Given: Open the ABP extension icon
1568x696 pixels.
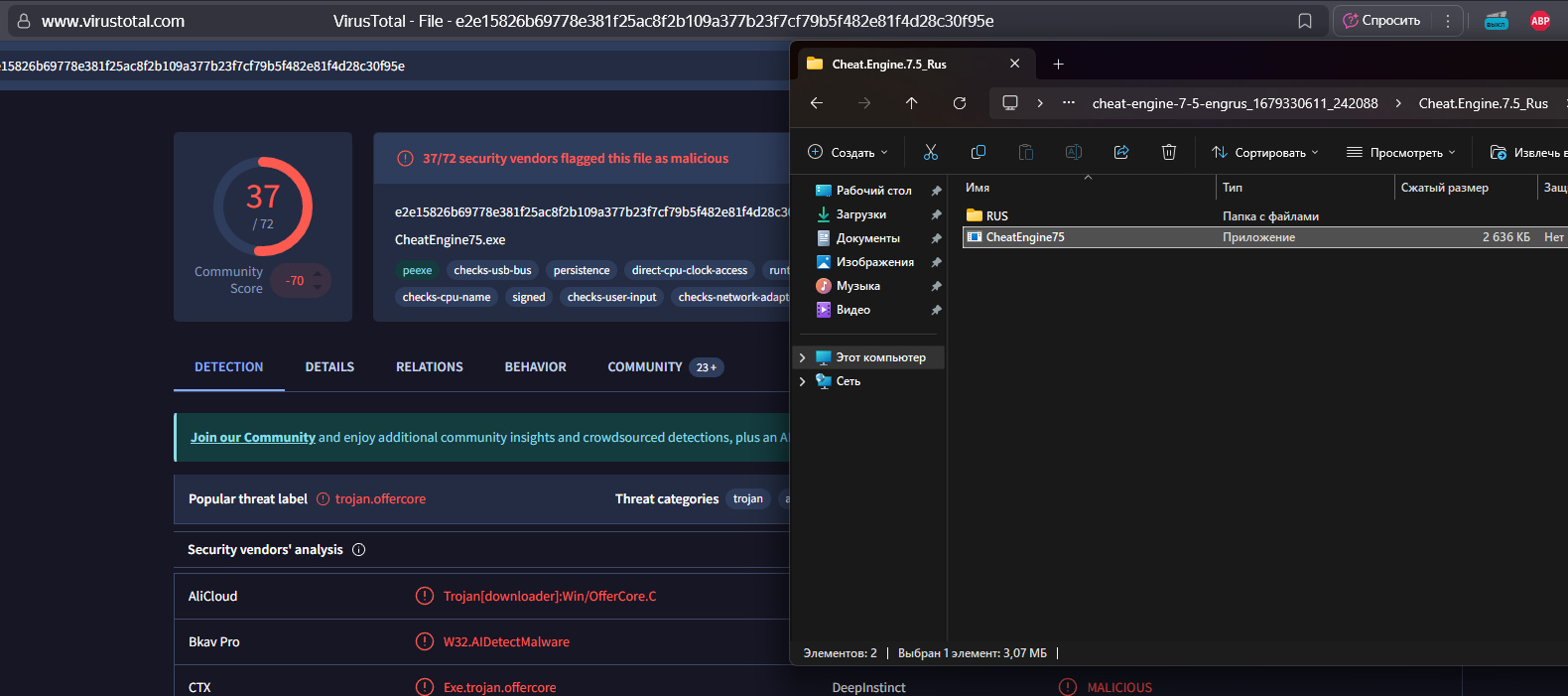Looking at the screenshot, I should (1539, 21).
